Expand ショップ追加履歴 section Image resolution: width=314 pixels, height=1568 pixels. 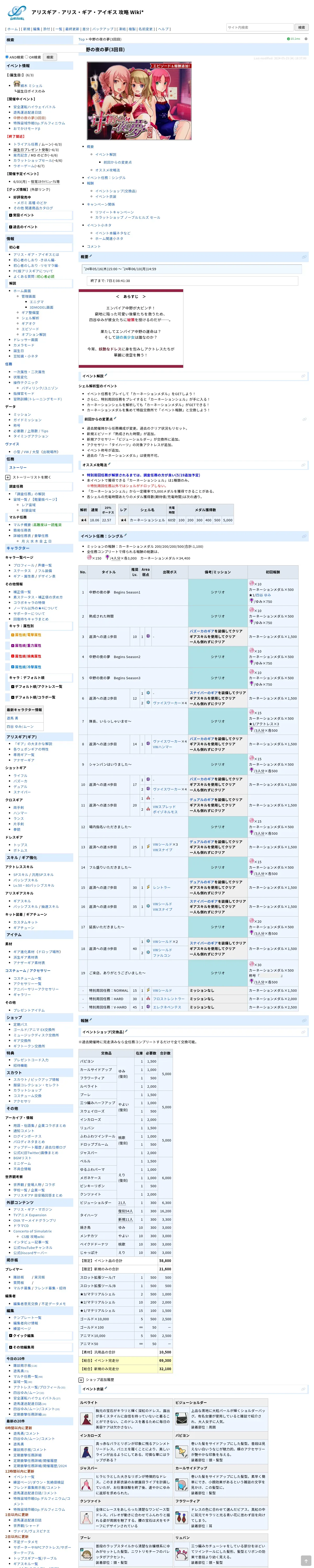click(x=81, y=1380)
